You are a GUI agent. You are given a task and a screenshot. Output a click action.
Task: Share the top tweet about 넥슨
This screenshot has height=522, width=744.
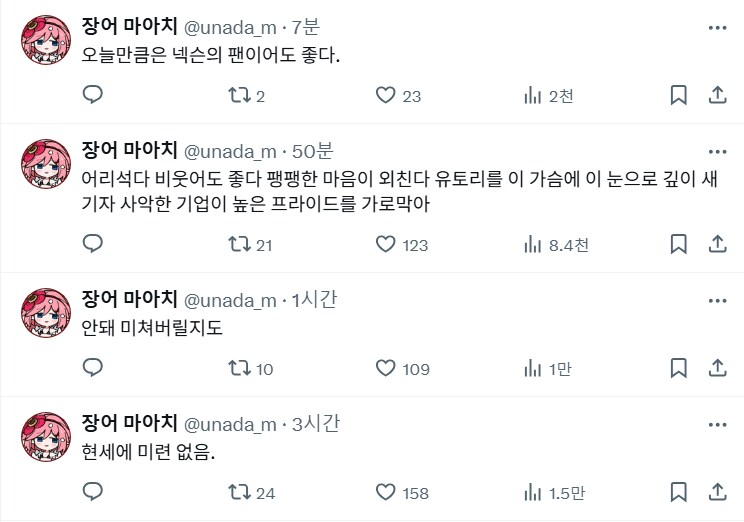[716, 95]
